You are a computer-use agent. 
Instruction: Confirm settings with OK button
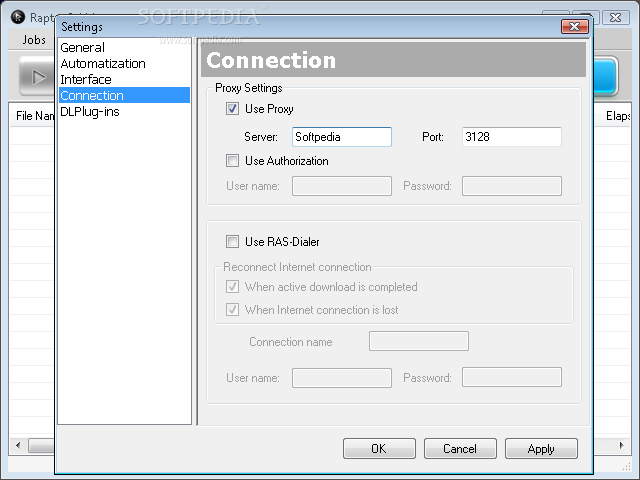379,449
